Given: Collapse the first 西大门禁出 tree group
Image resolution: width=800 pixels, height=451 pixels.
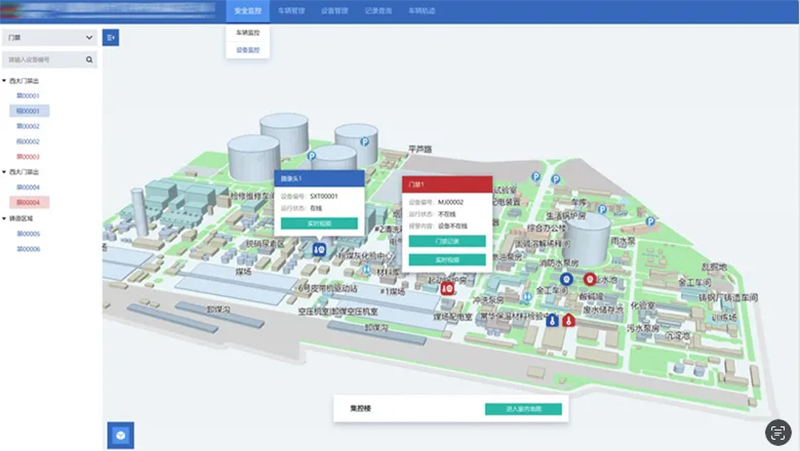Looking at the screenshot, I should [5, 80].
